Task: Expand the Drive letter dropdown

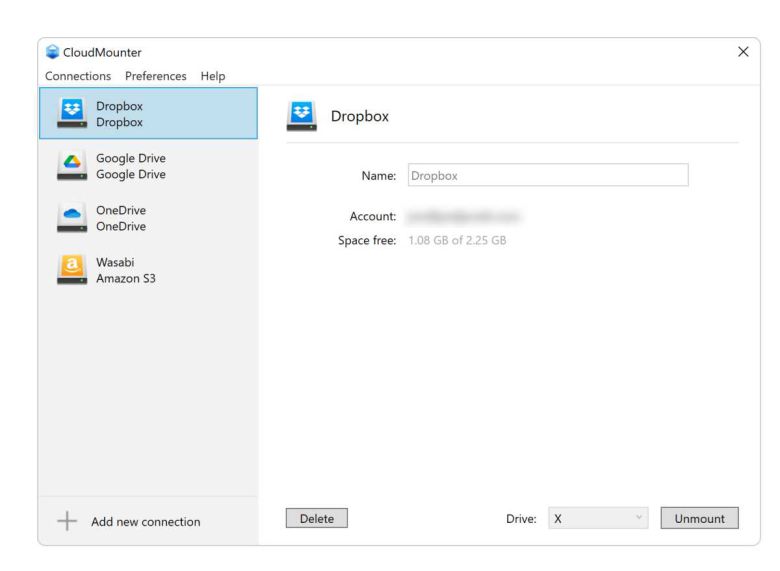Action: (598, 519)
